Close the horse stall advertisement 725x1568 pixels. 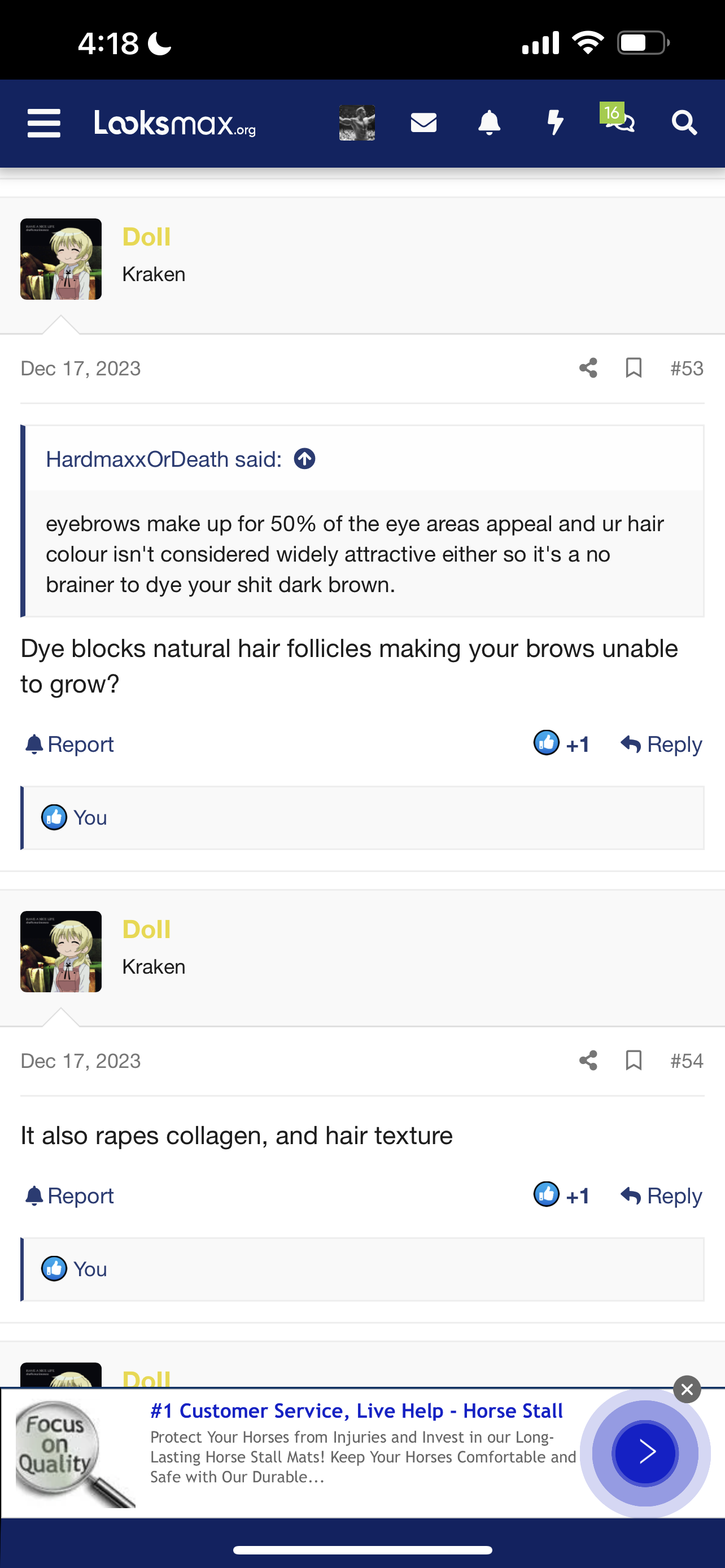(x=687, y=1389)
